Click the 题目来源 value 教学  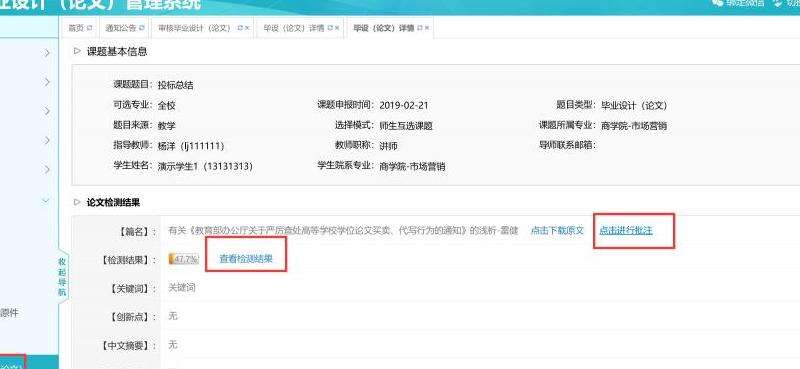(x=166, y=126)
